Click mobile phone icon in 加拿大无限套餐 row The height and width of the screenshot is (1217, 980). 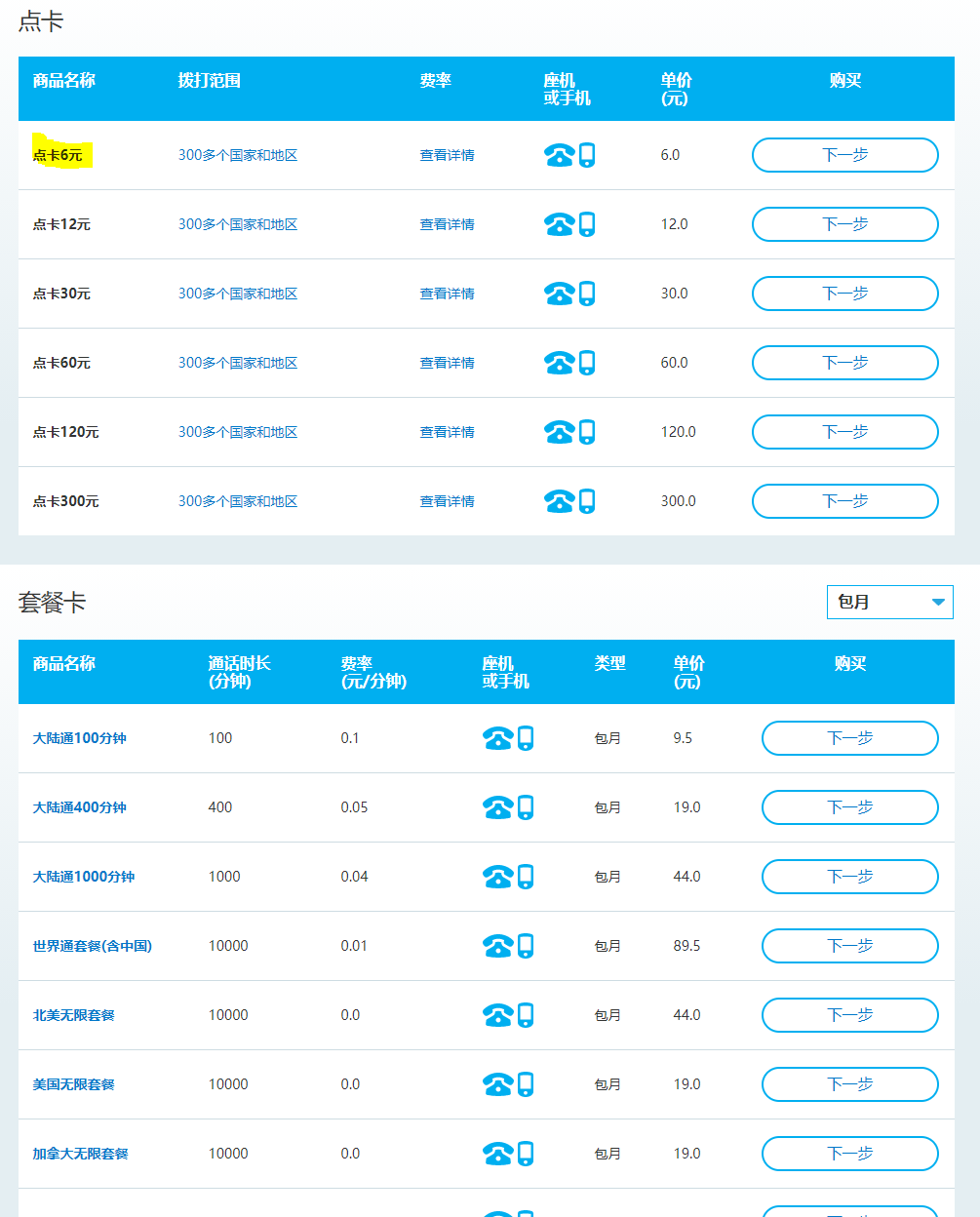click(526, 1154)
